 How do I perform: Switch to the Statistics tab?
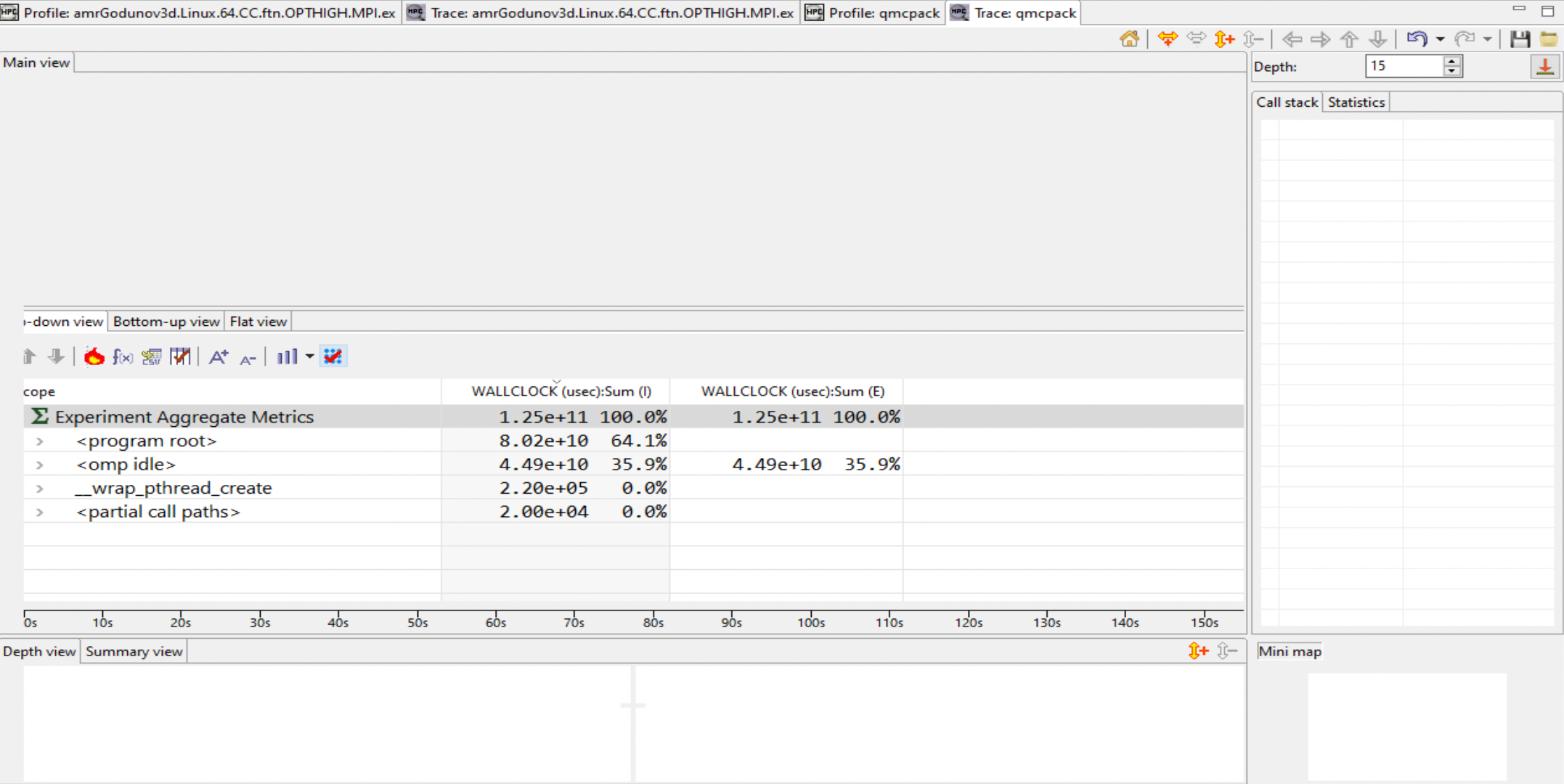point(1356,102)
